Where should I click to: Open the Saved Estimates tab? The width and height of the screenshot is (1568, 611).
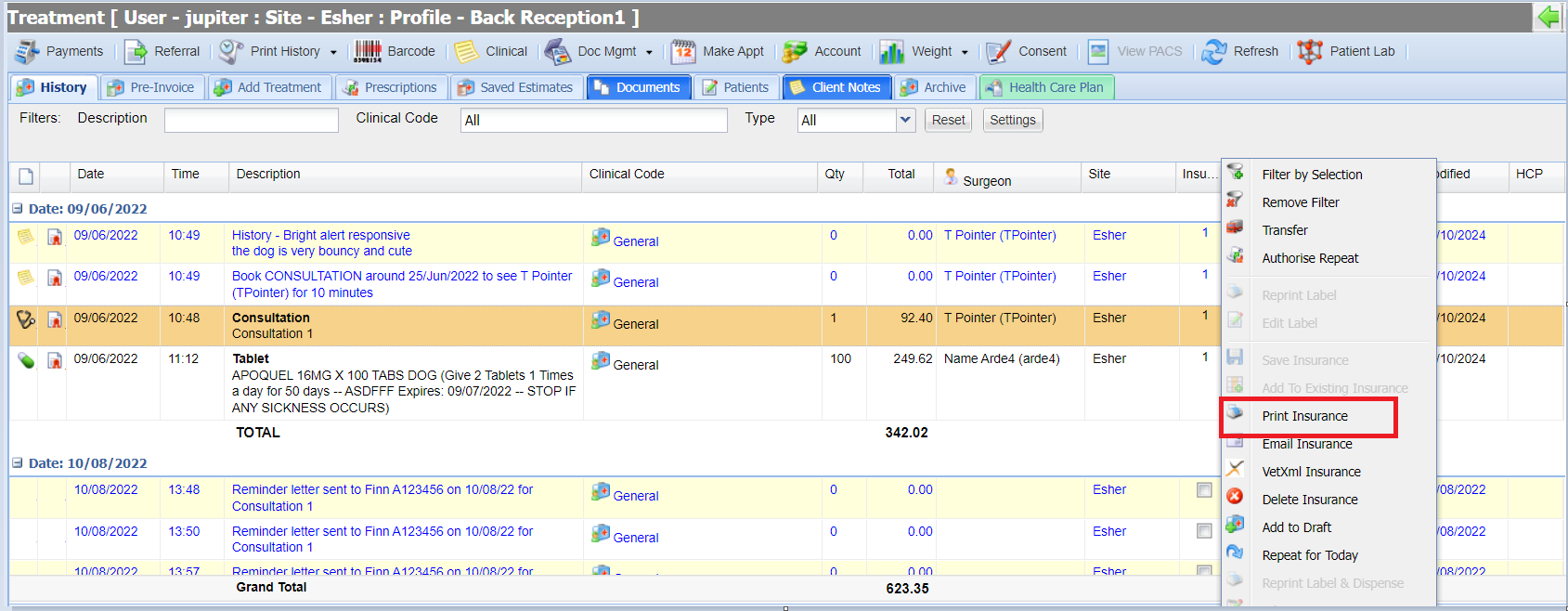click(517, 87)
